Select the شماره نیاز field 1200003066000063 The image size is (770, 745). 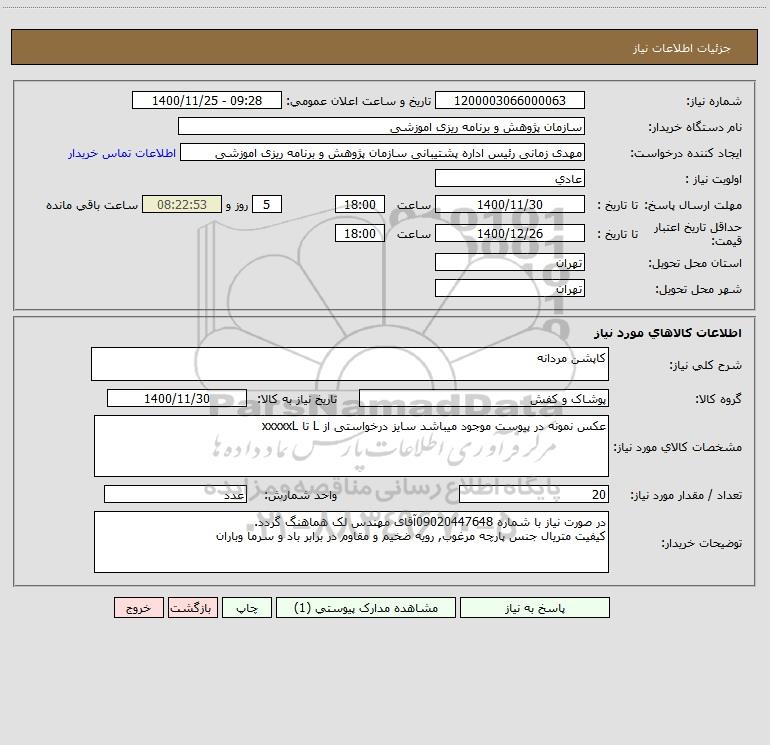tap(510, 100)
